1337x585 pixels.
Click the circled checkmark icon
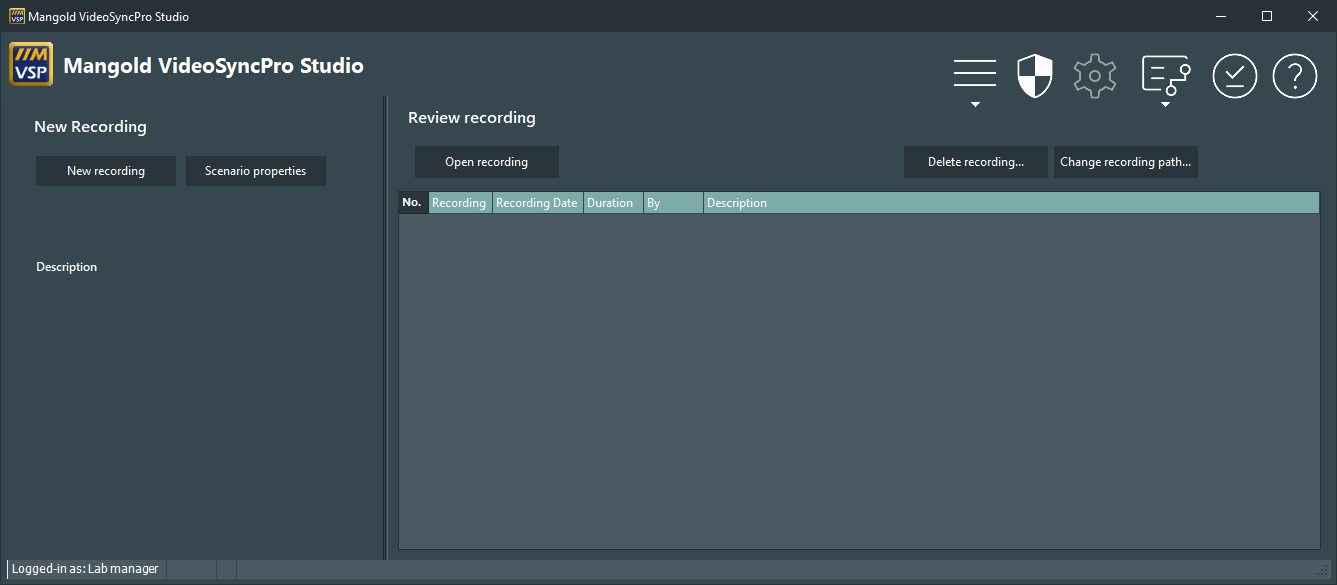pyautogui.click(x=1235, y=76)
